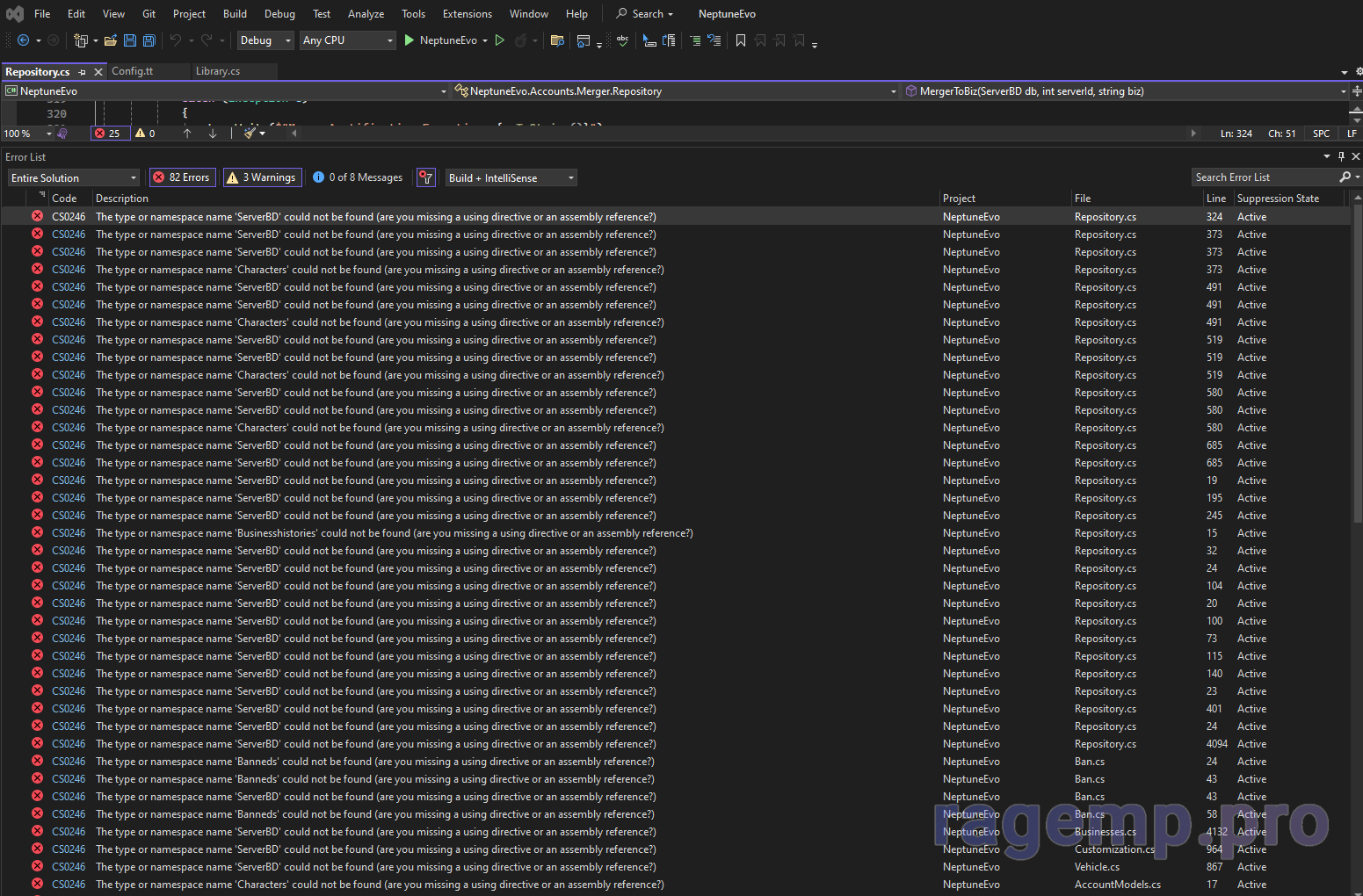Click the IntelliCode health indicator icon

[x=62, y=134]
